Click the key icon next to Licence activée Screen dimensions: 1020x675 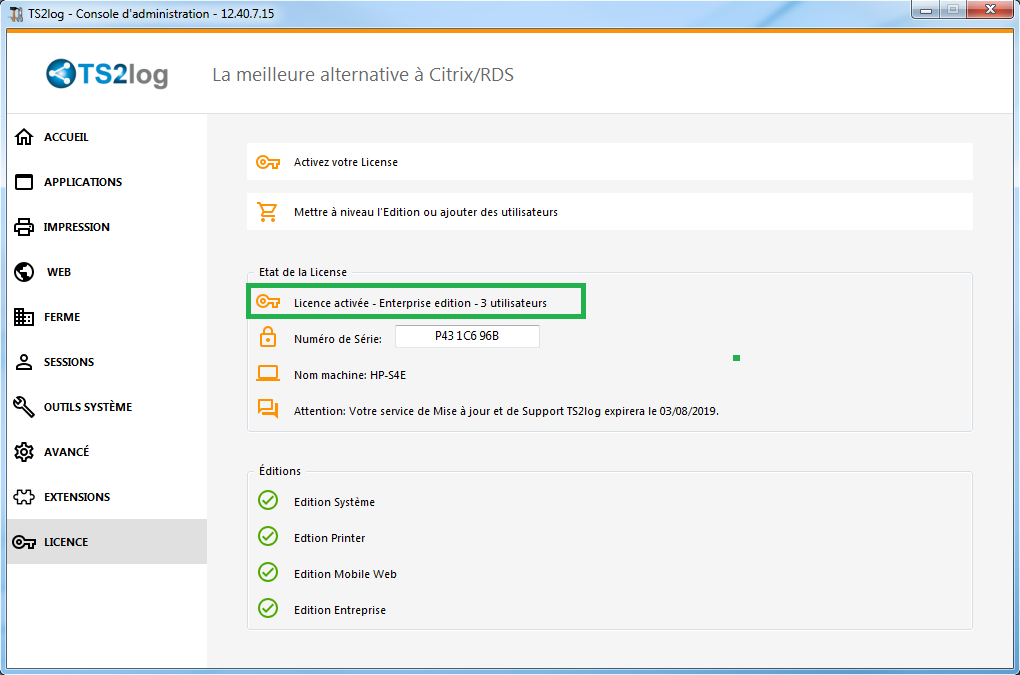[267, 302]
